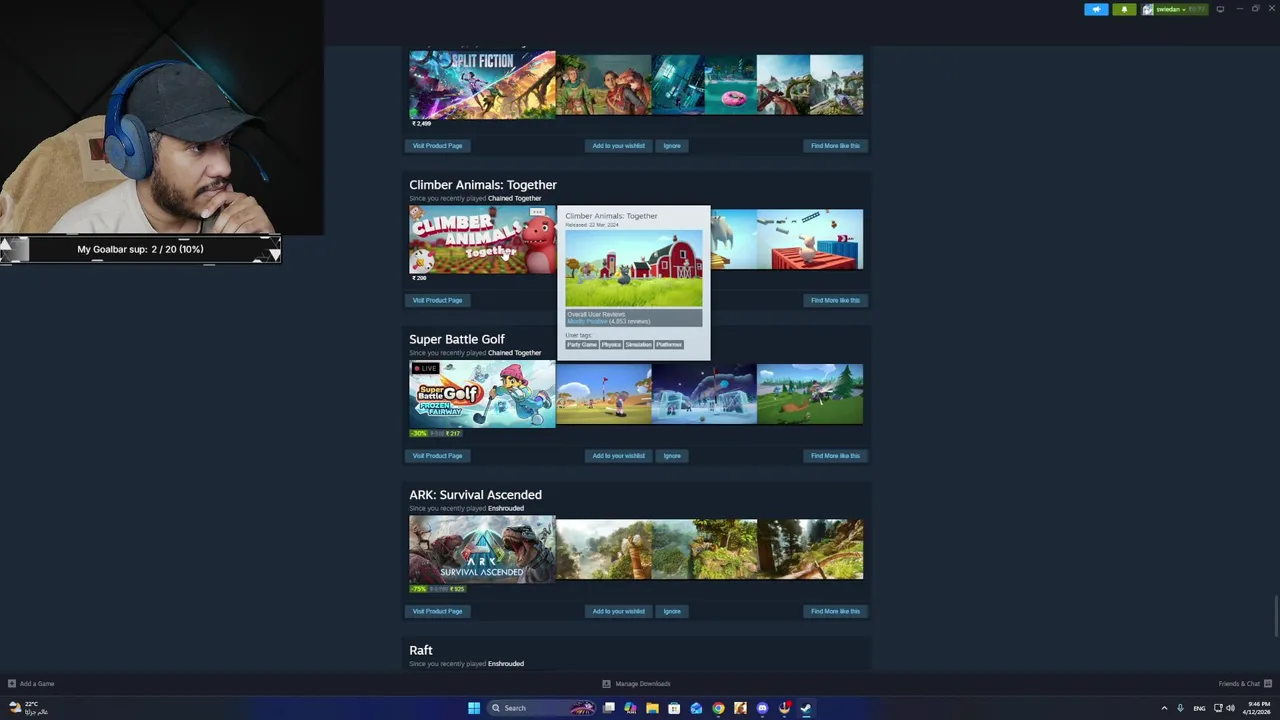Add ARK: Survival Ascended to your wishlist
The width and height of the screenshot is (1280, 720).
tap(618, 611)
